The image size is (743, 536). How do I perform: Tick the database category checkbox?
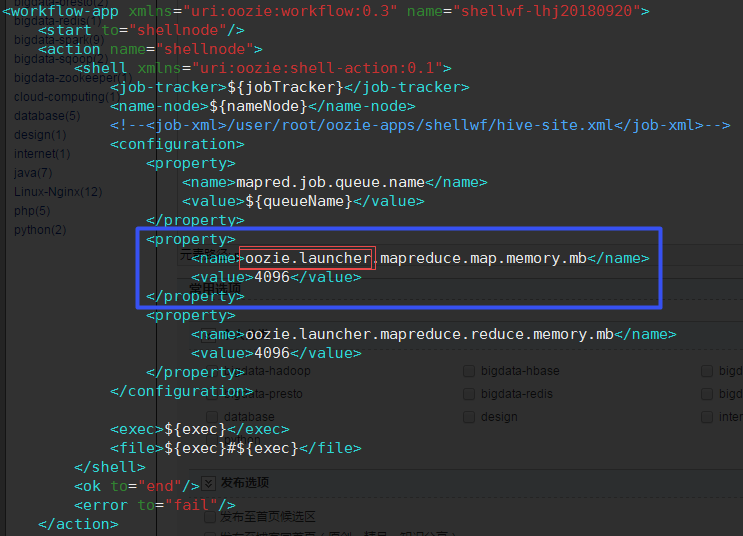(212, 417)
